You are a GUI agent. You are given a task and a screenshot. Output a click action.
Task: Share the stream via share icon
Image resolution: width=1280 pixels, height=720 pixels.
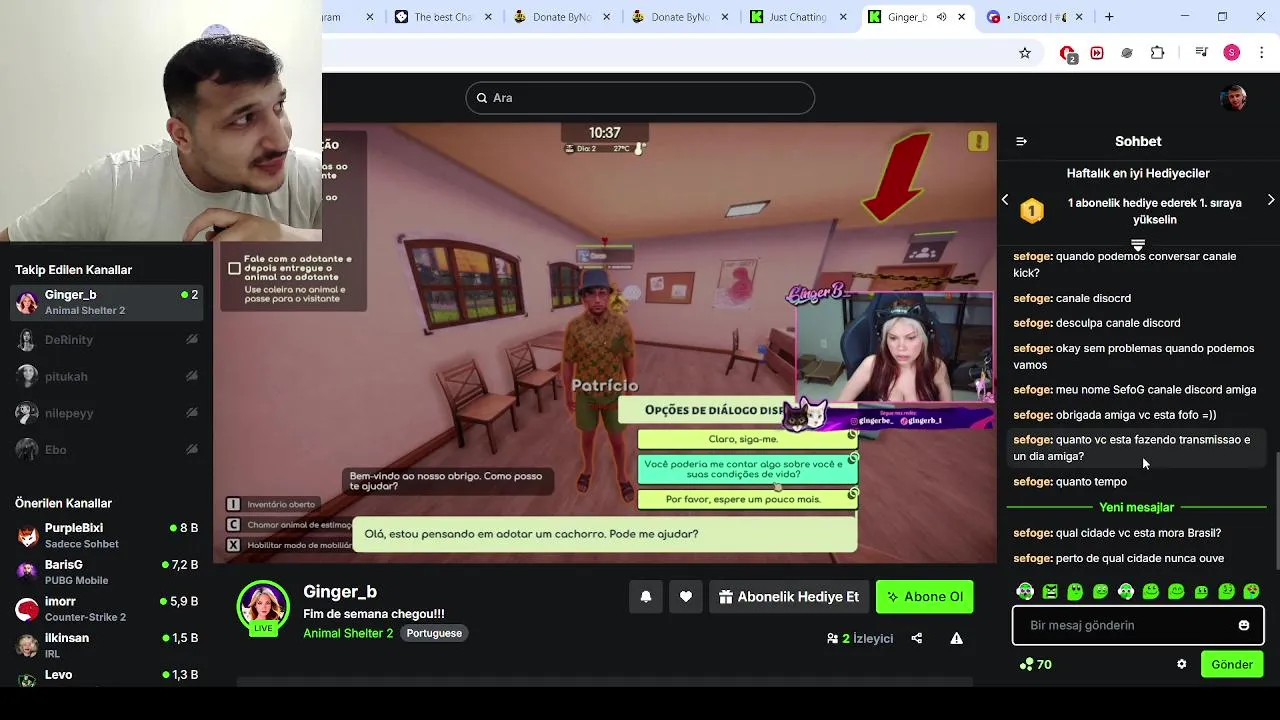[916, 638]
